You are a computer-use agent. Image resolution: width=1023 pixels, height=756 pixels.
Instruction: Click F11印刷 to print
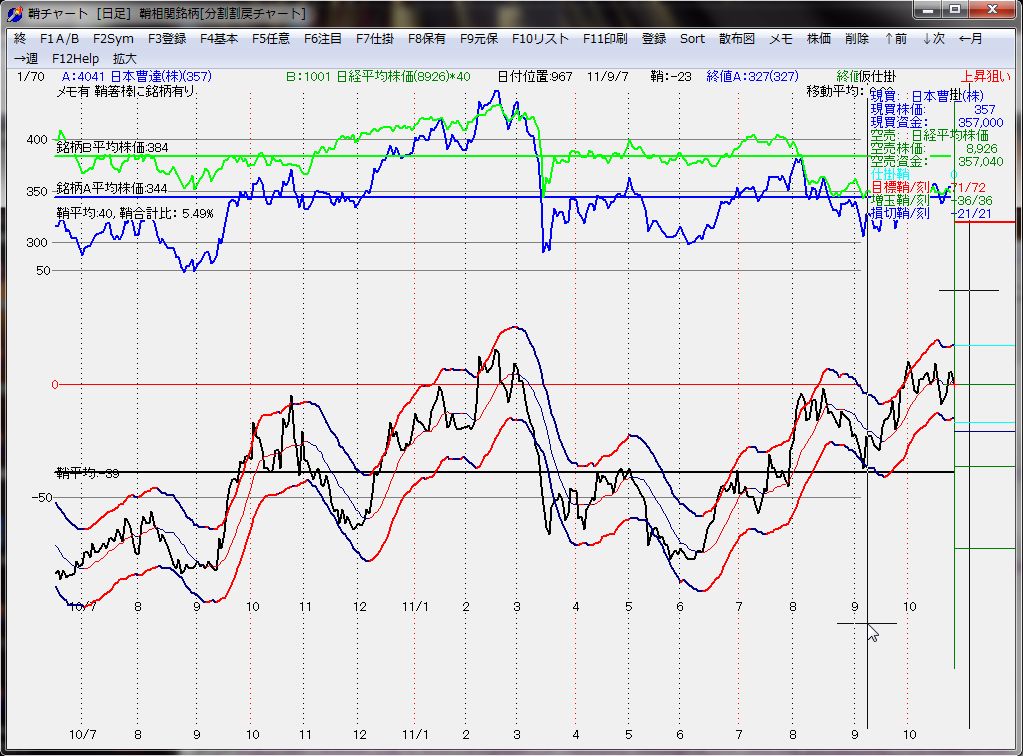tap(605, 38)
